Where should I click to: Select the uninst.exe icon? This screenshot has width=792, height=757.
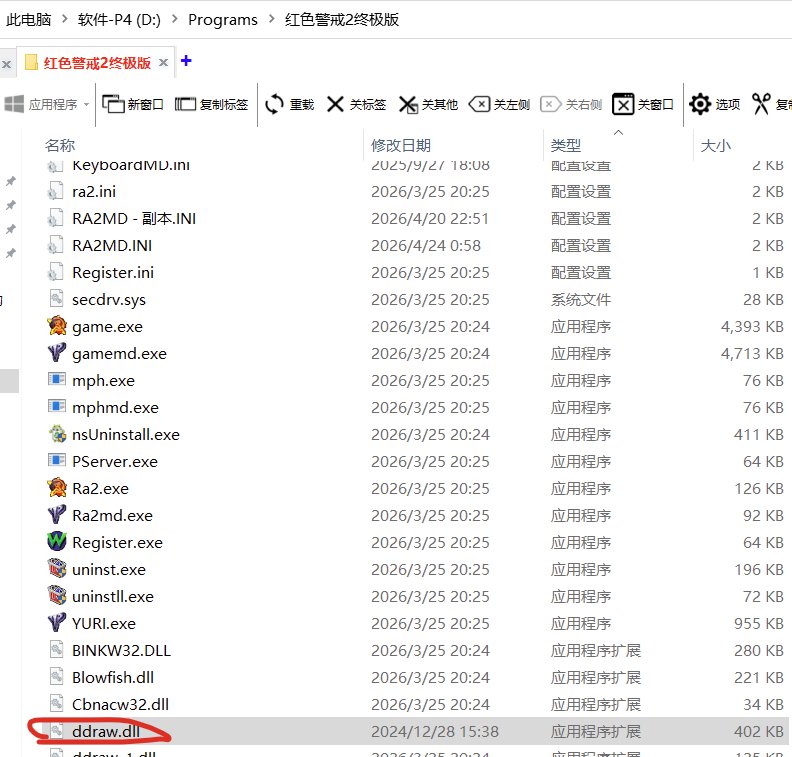pos(57,569)
